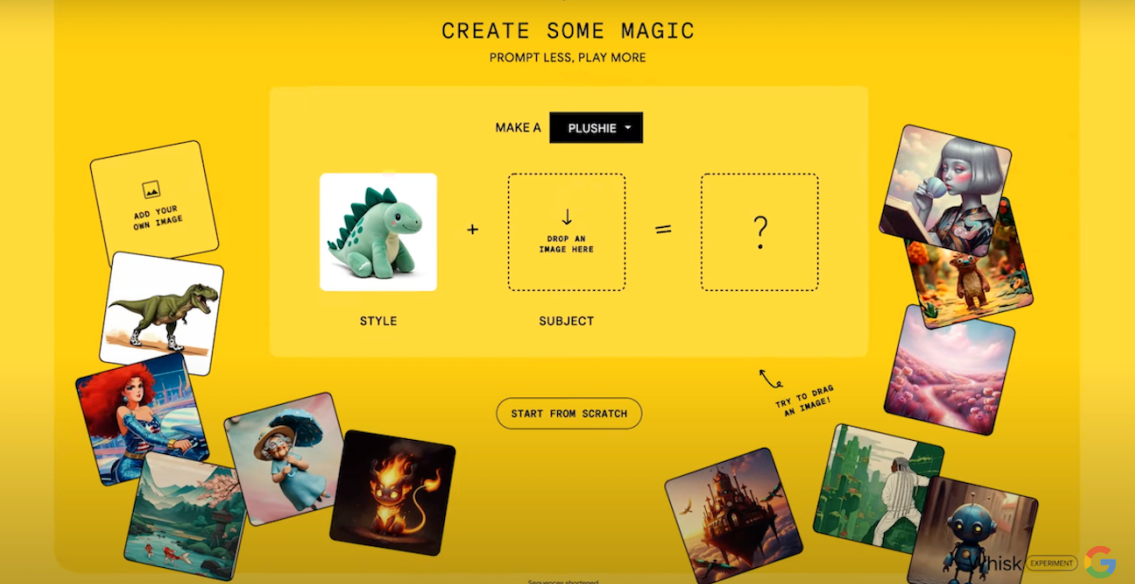Click the Start From Scratch button
Image resolution: width=1135 pixels, height=584 pixels.
(569, 414)
